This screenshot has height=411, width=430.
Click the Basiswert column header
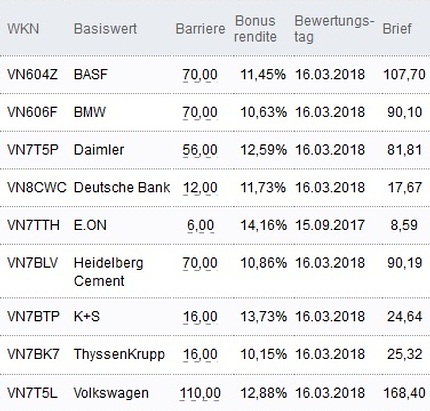tap(105, 29)
